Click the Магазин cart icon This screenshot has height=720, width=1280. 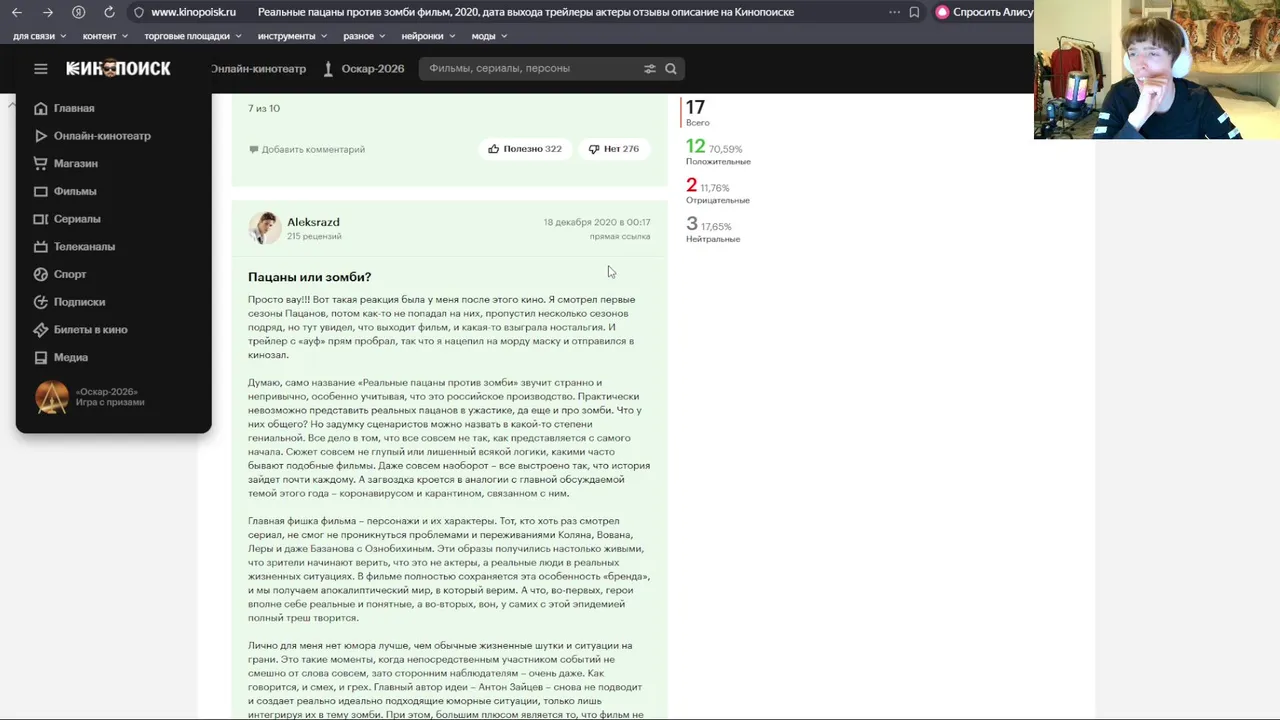click(x=41, y=163)
